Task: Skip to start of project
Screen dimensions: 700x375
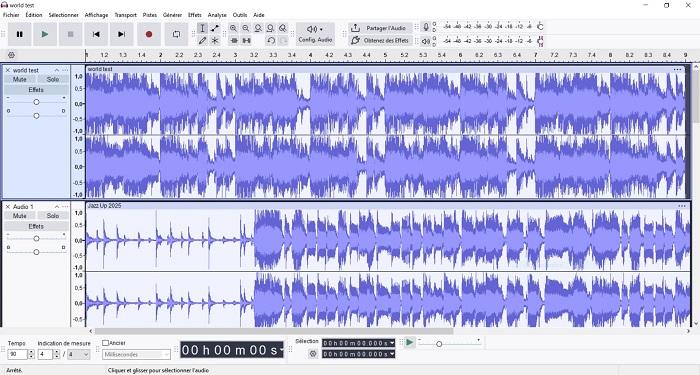Action: point(96,34)
